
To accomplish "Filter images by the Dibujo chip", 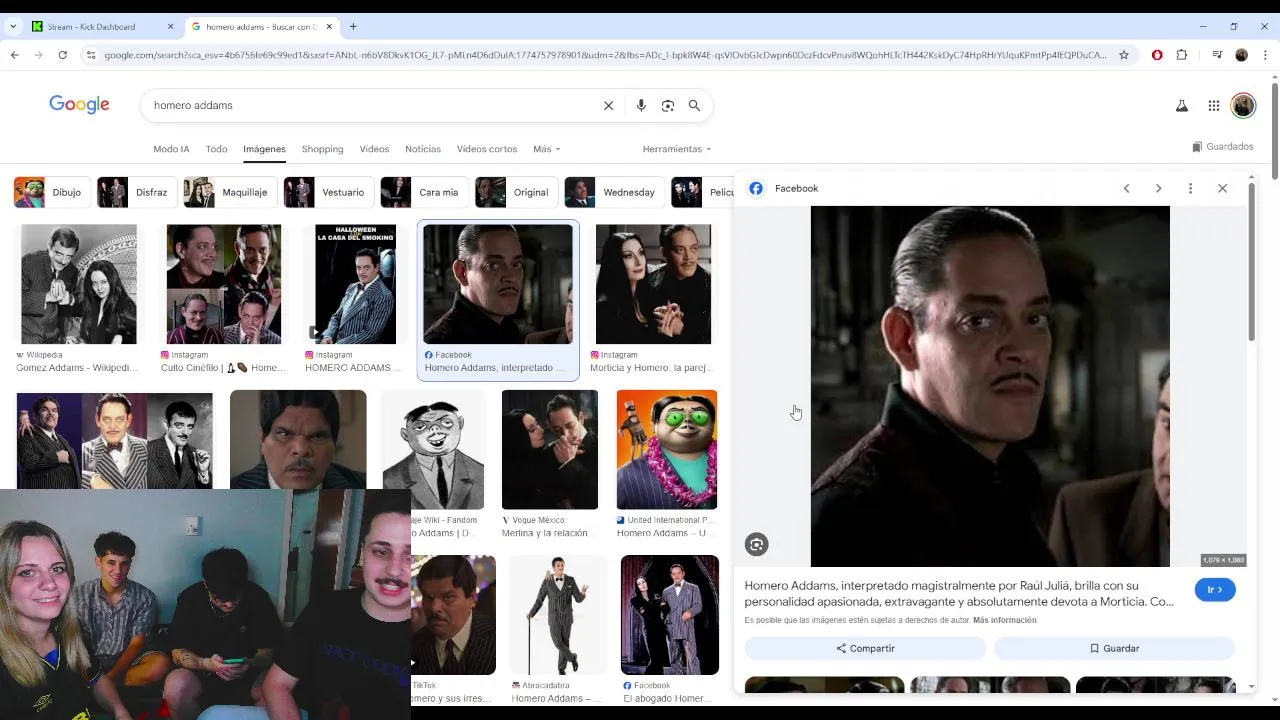I will click(x=52, y=192).
